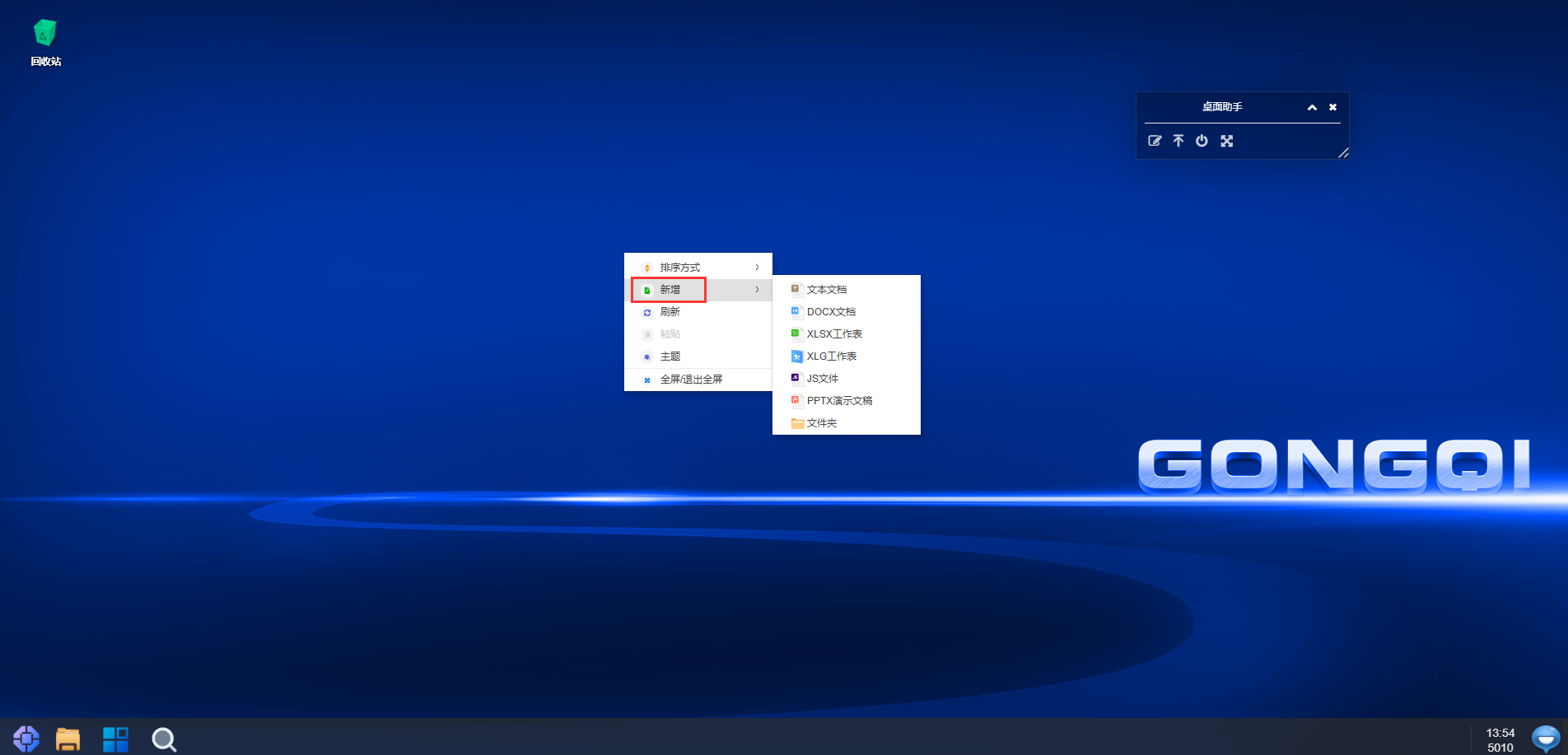1568x755 pixels.
Task: Click the blue chat assistant icon in the taskbar corner
Action: click(x=1546, y=739)
